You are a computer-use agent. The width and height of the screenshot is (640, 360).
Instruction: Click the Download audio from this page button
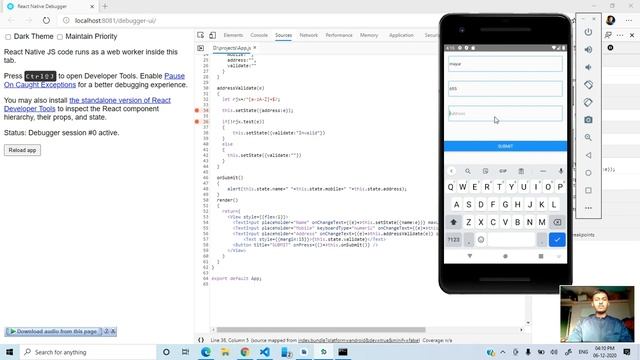tap(53, 331)
